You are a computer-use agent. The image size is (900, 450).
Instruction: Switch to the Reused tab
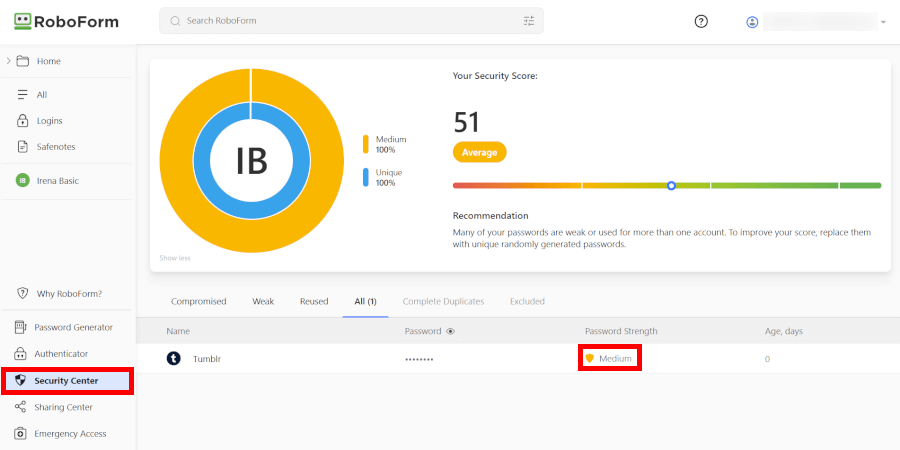tap(314, 301)
